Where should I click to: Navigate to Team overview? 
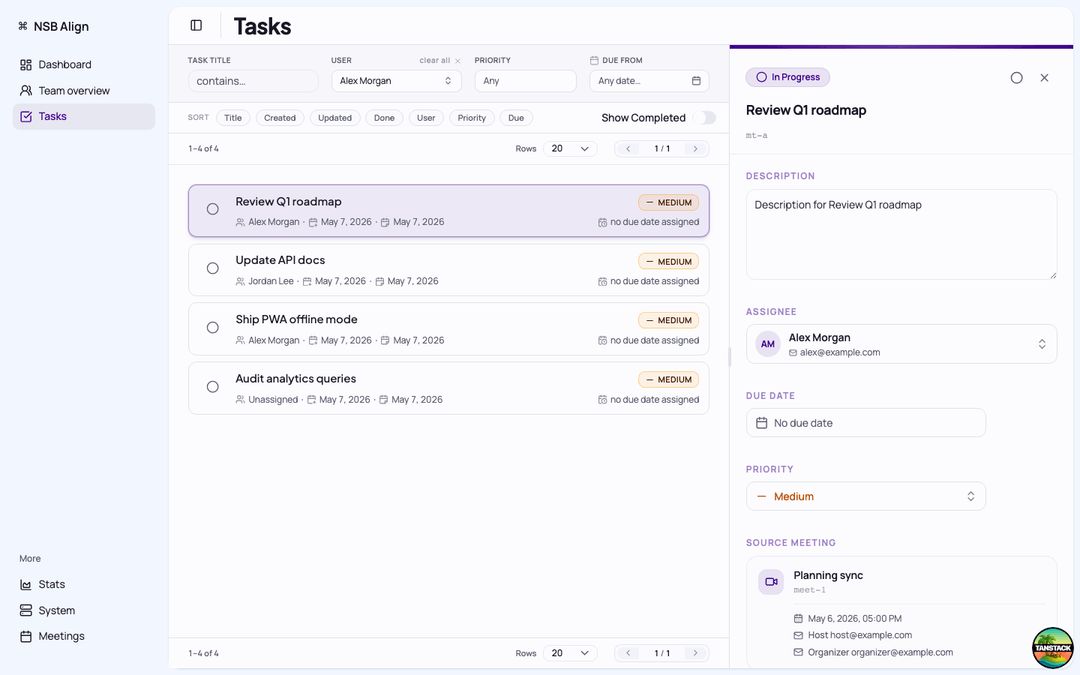pyautogui.click(x=74, y=90)
